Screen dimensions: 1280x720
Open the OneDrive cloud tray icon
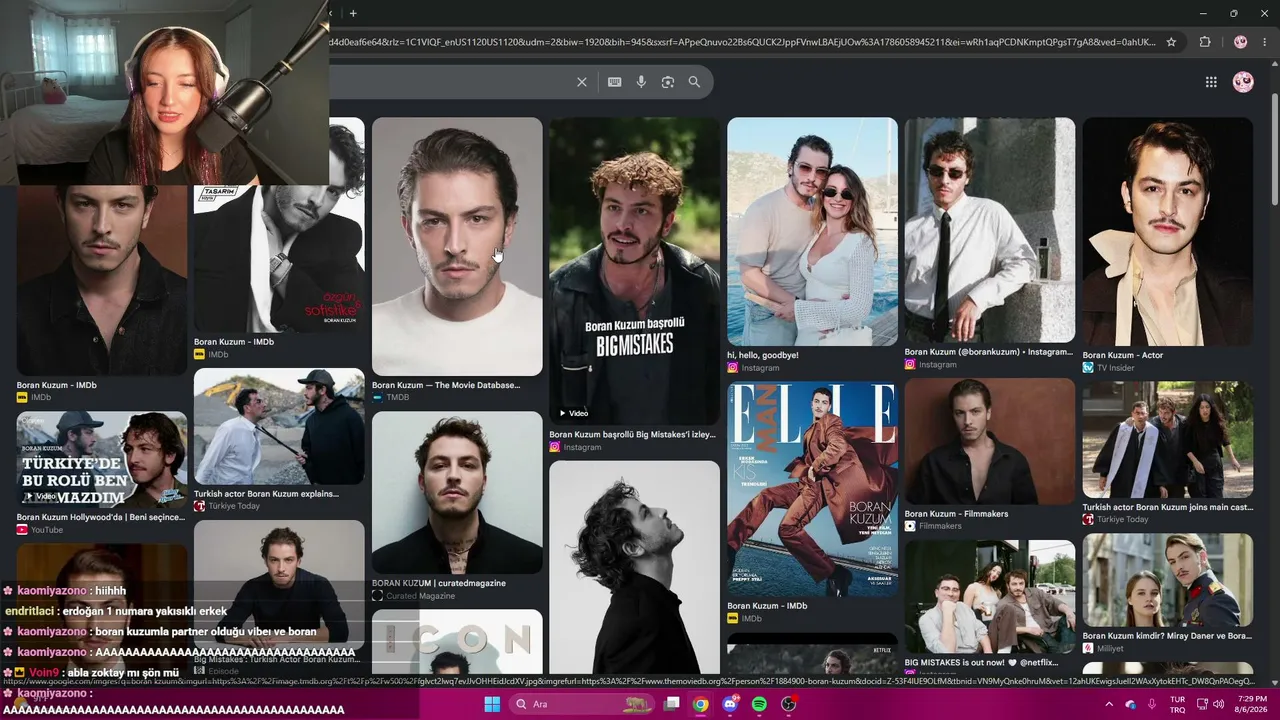1130,704
